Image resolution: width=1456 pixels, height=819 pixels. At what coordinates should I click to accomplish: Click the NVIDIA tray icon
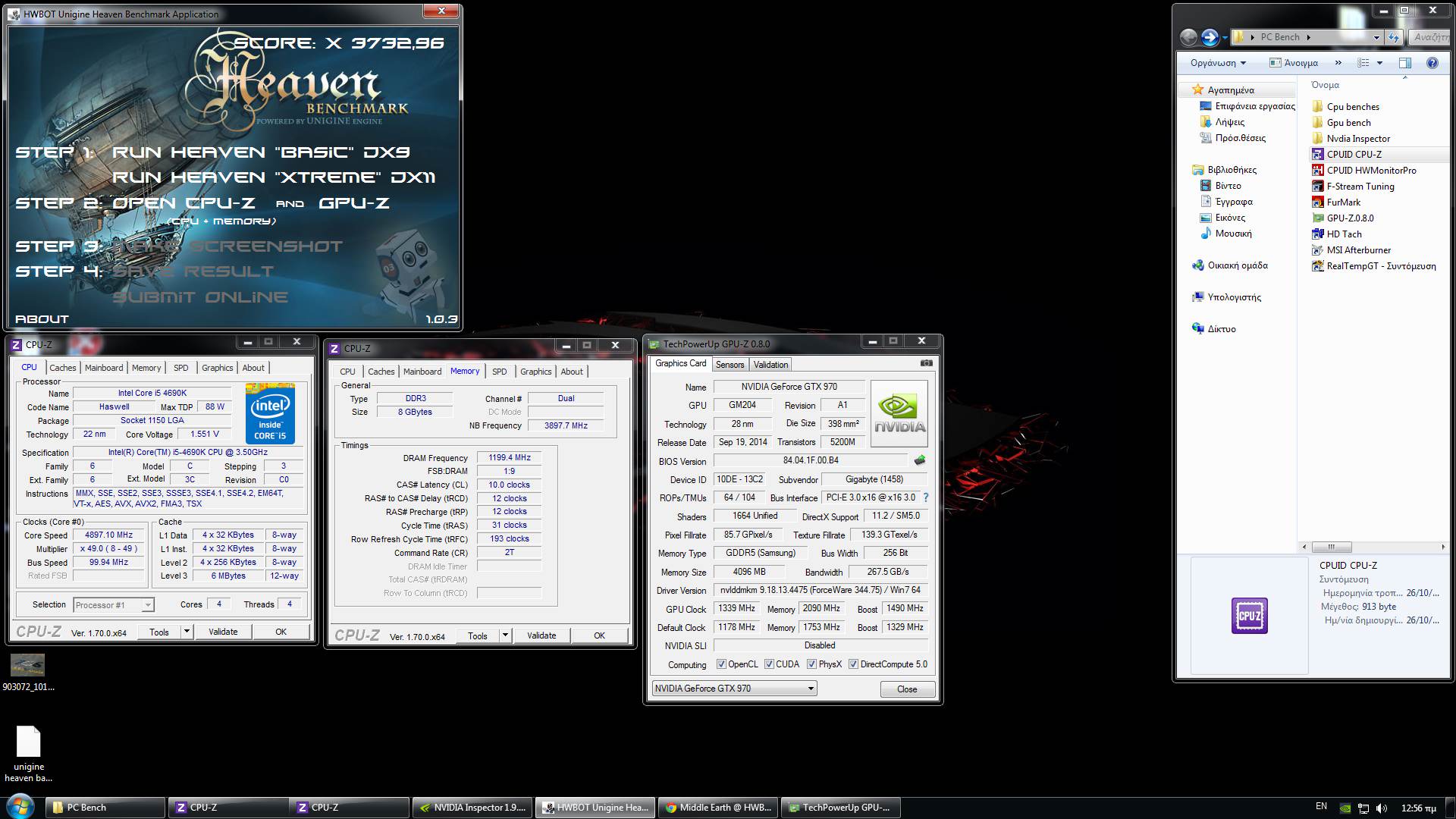point(1345,808)
